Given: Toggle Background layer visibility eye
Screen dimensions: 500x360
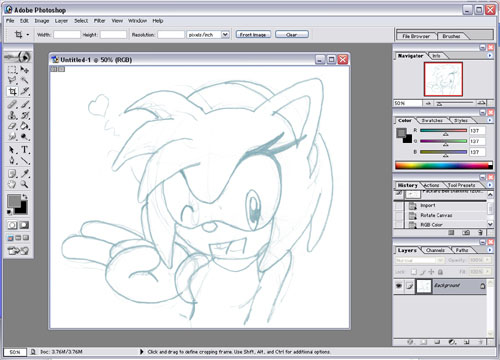Looking at the screenshot, I should tap(399, 286).
